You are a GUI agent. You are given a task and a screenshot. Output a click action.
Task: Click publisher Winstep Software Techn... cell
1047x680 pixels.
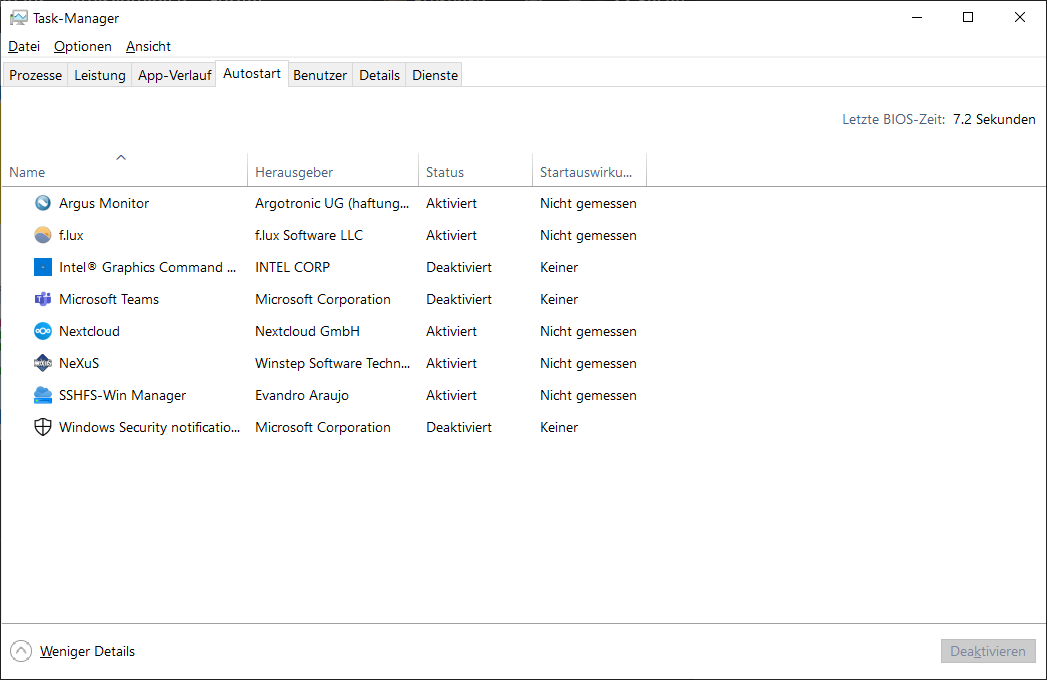[x=333, y=363]
